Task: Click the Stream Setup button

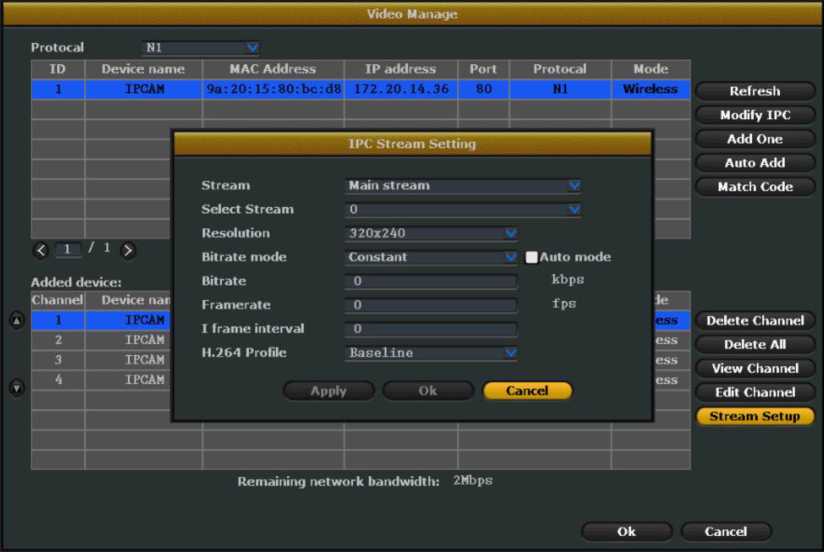Action: coord(754,416)
